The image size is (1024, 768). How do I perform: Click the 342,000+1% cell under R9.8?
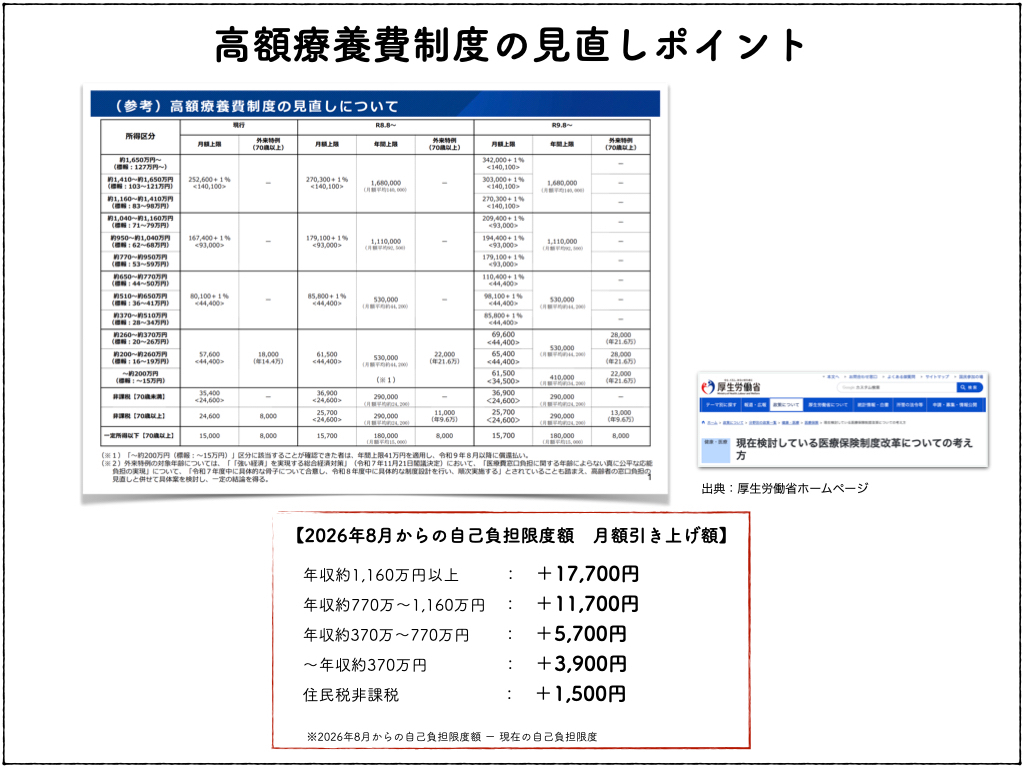[503, 163]
